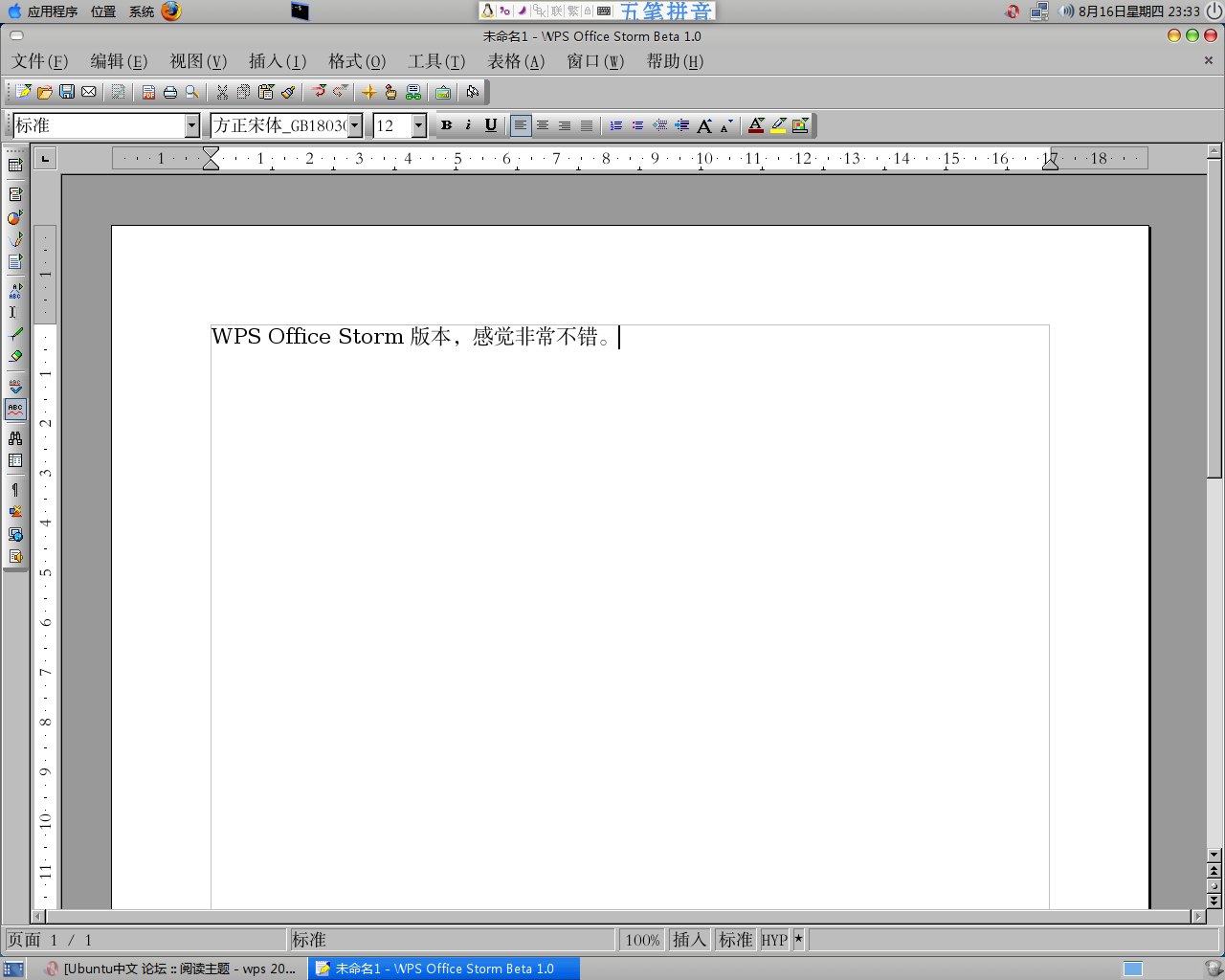Expand the paragraph style dropdown
This screenshot has height=980, width=1225.
[x=192, y=125]
